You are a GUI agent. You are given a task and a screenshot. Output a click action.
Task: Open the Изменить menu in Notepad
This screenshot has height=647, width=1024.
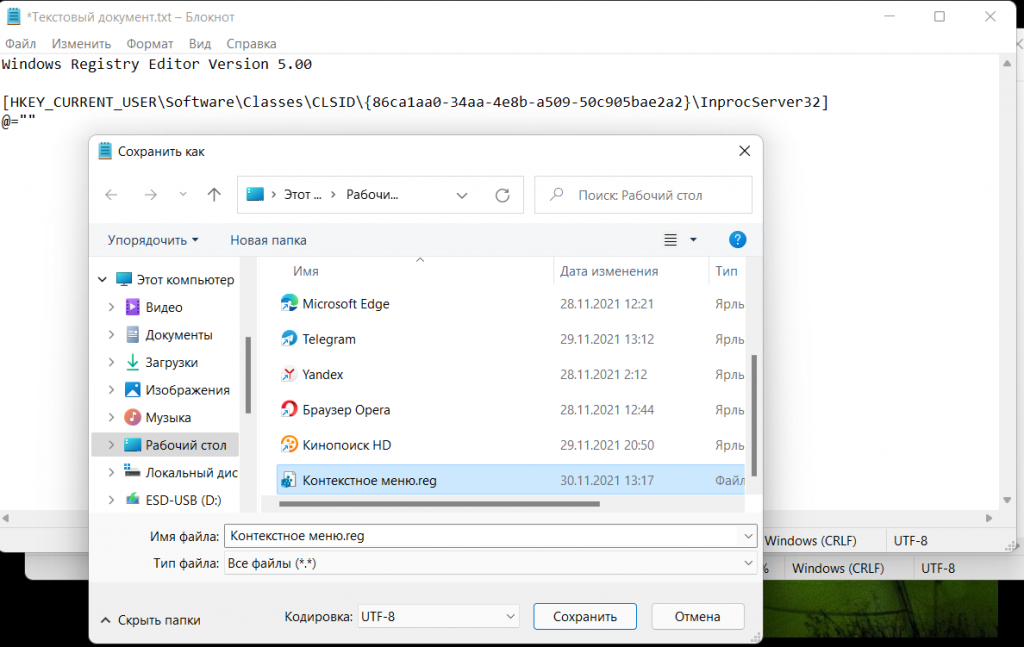(81, 44)
